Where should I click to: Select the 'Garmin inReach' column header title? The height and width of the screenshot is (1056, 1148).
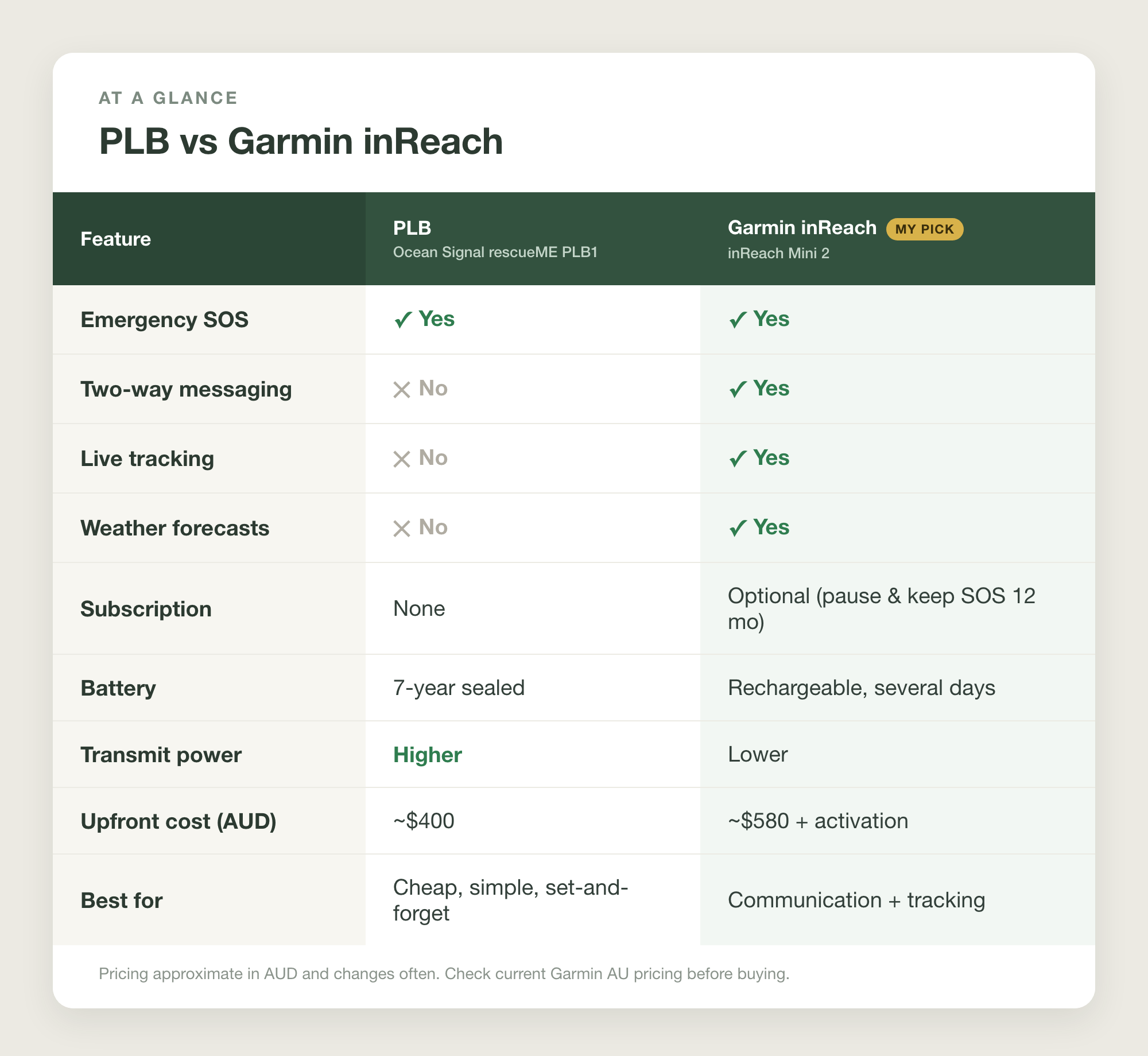[x=802, y=228]
